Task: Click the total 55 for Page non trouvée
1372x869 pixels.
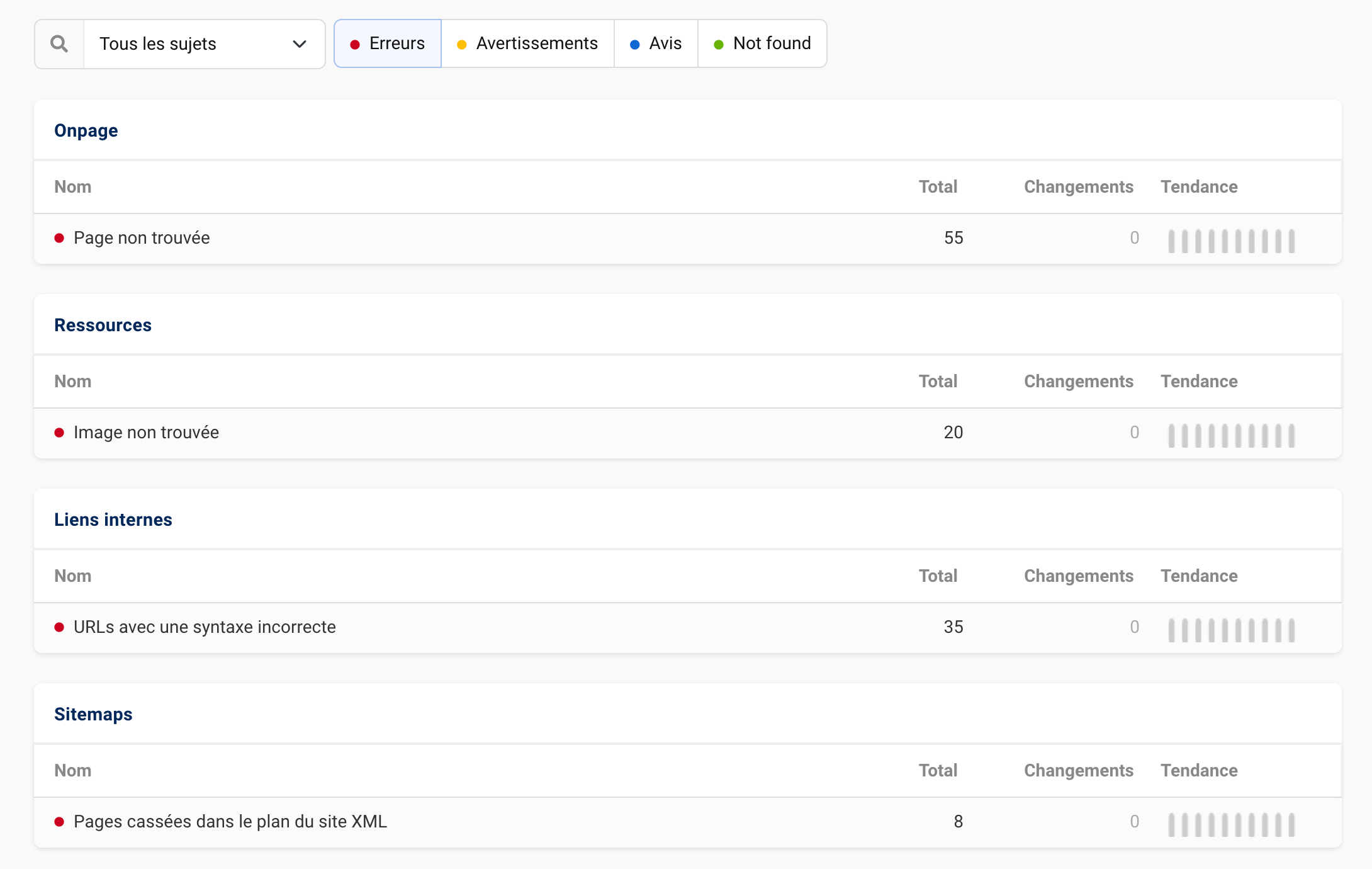Action: pyautogui.click(x=953, y=238)
